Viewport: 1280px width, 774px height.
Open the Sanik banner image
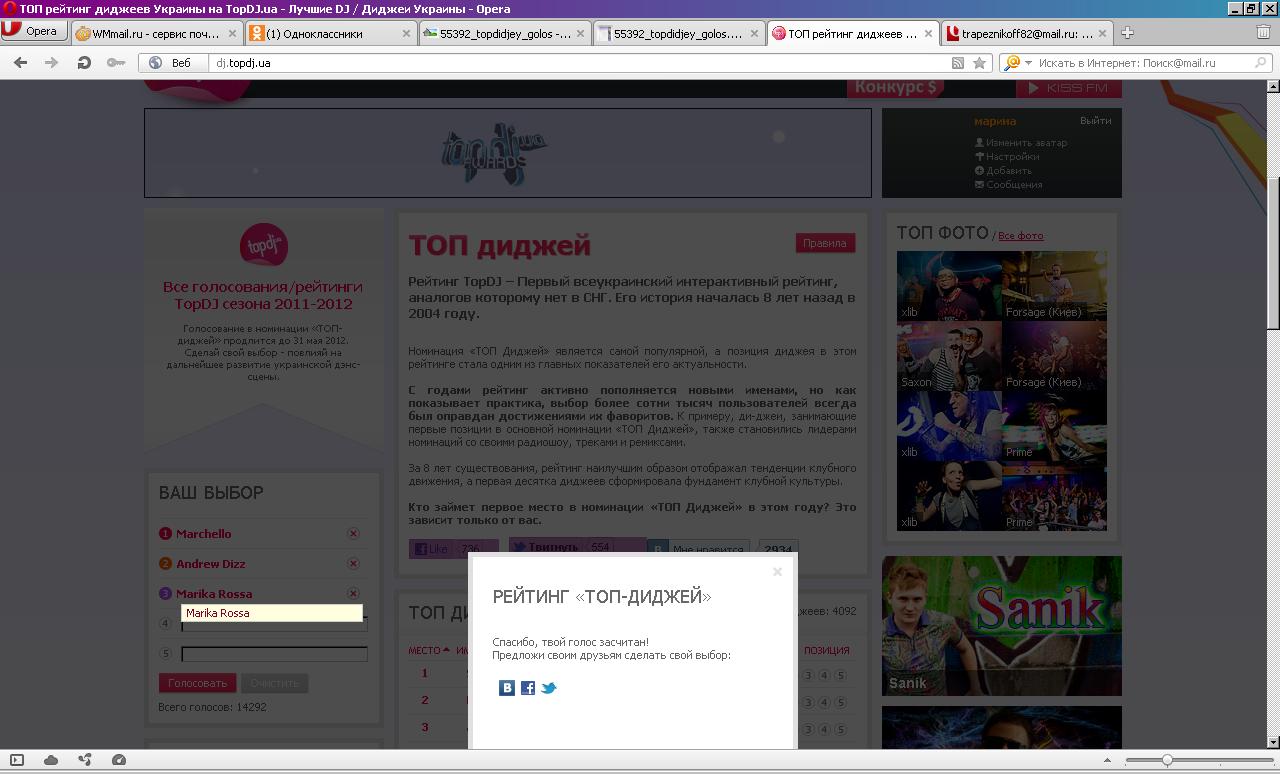1002,626
